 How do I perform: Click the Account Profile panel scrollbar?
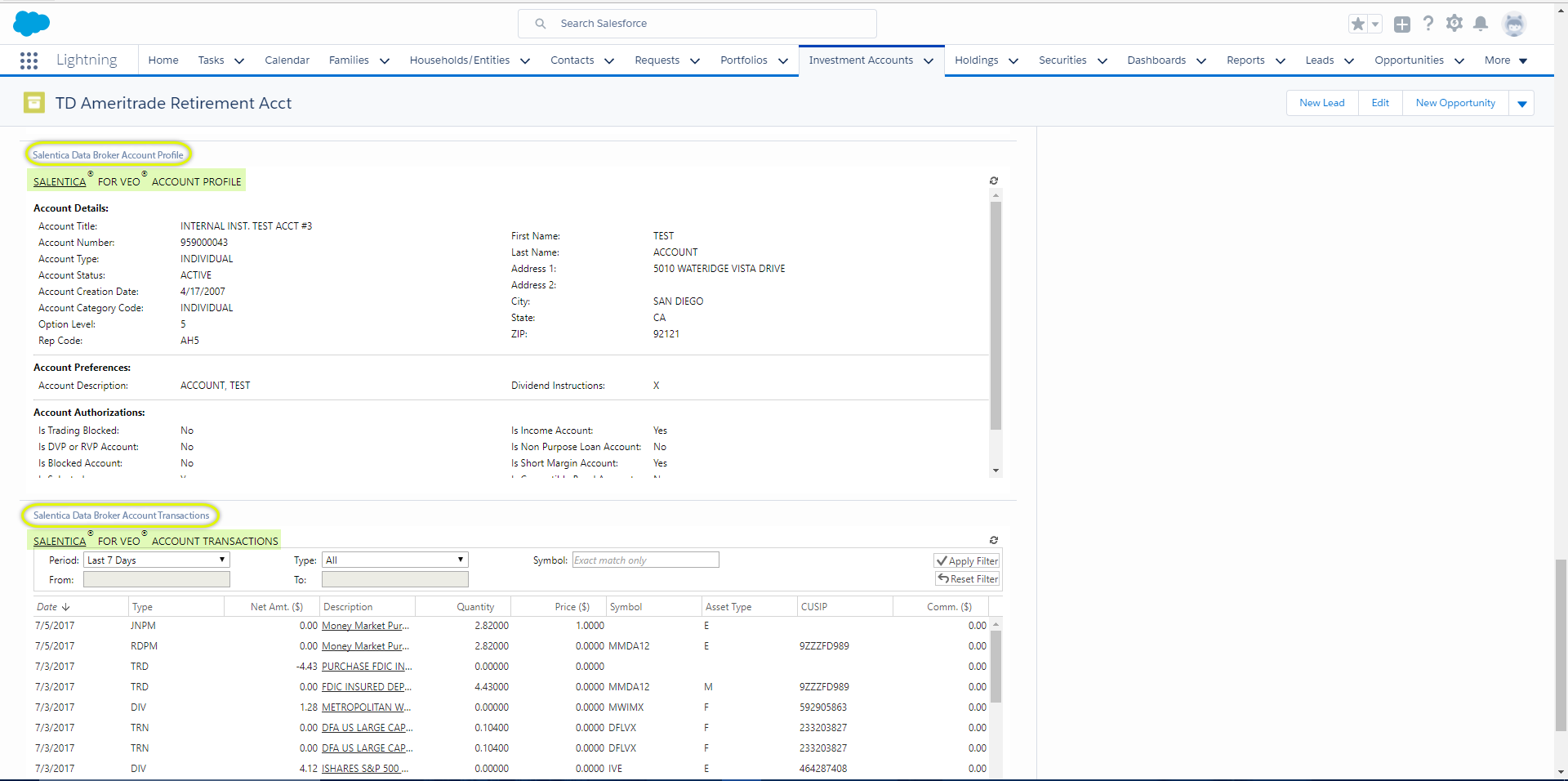click(x=996, y=315)
